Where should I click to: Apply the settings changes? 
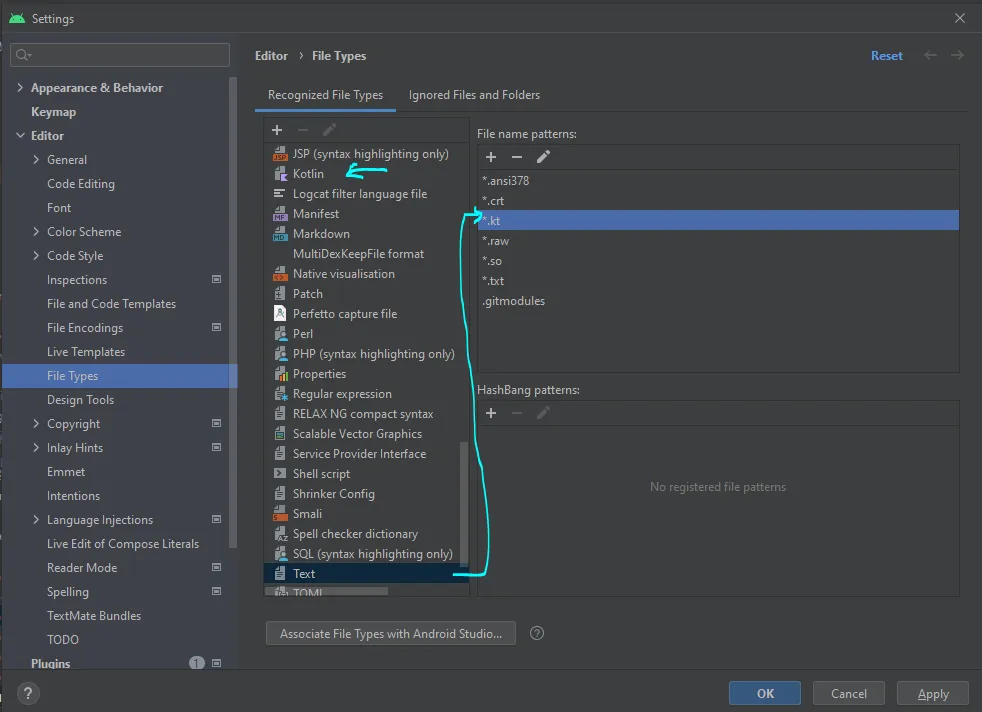(x=933, y=693)
